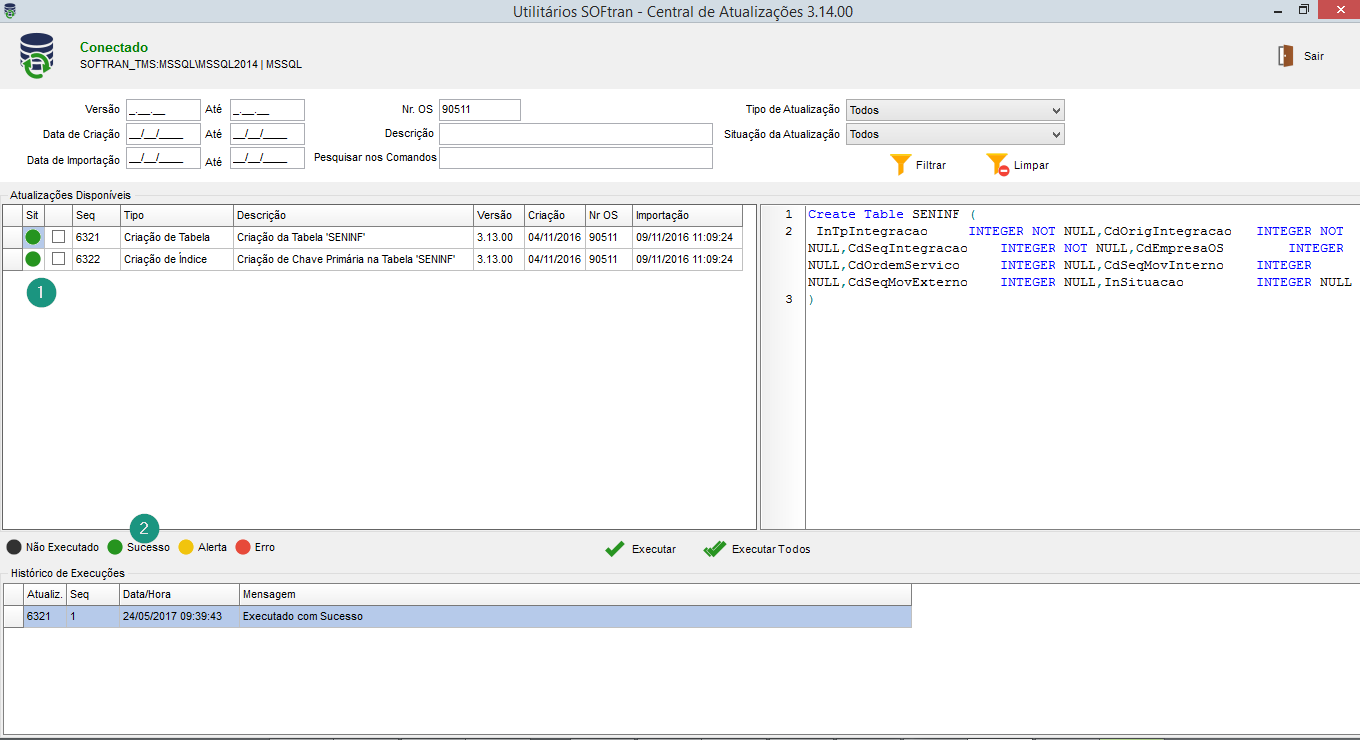Restore the window using the title bar button
Screen dimensions: 1360x740
(1304, 10)
